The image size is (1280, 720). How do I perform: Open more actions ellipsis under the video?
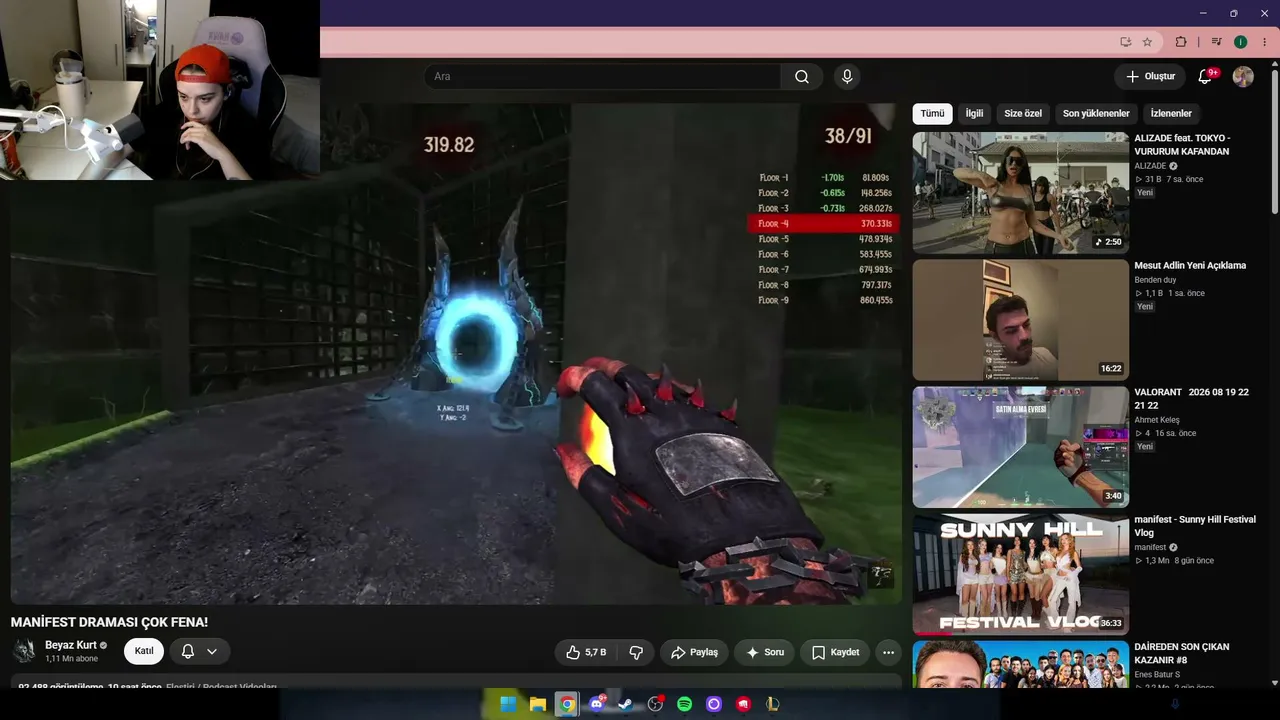[888, 652]
